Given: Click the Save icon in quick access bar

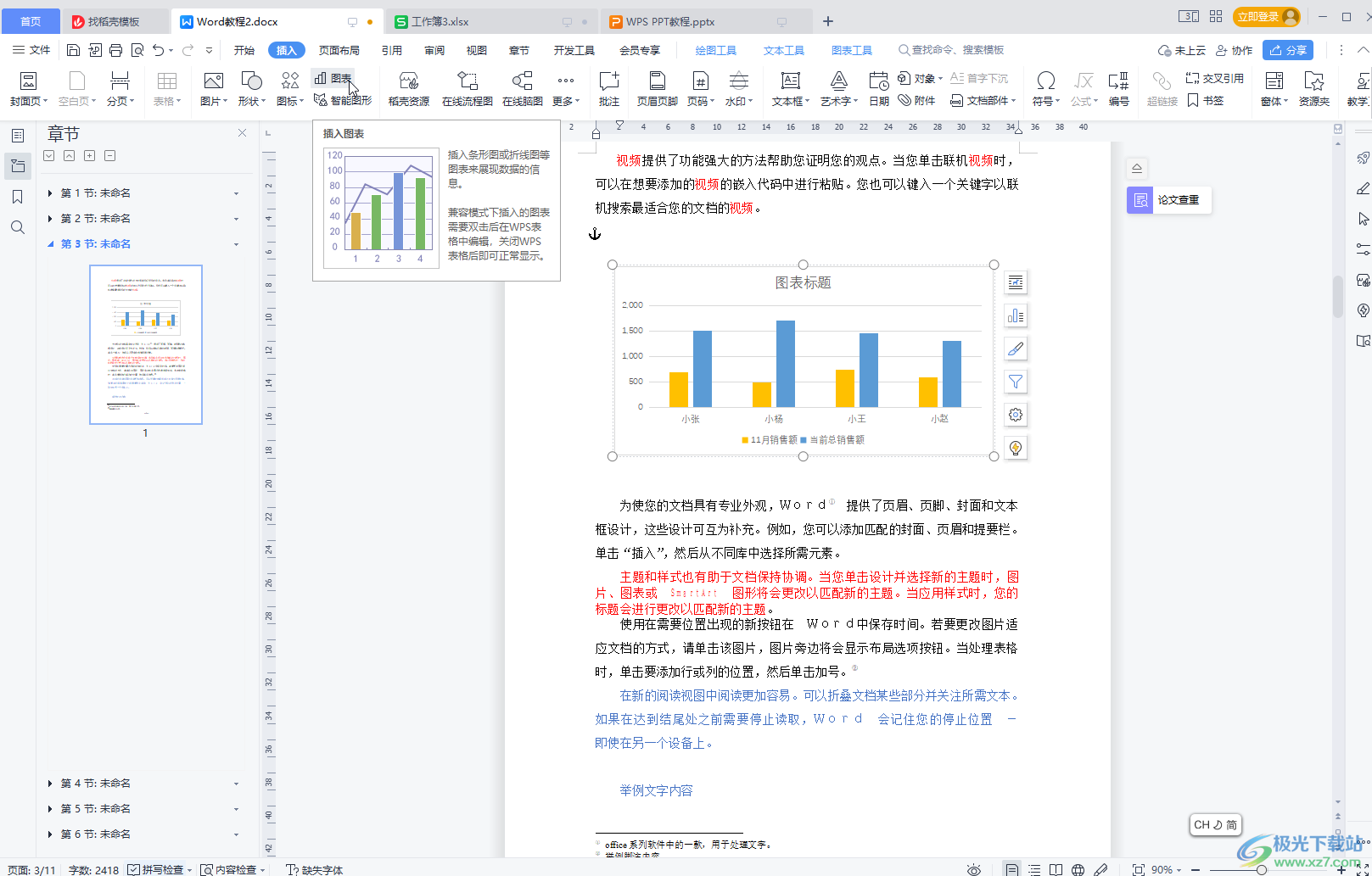Looking at the screenshot, I should 73,50.
